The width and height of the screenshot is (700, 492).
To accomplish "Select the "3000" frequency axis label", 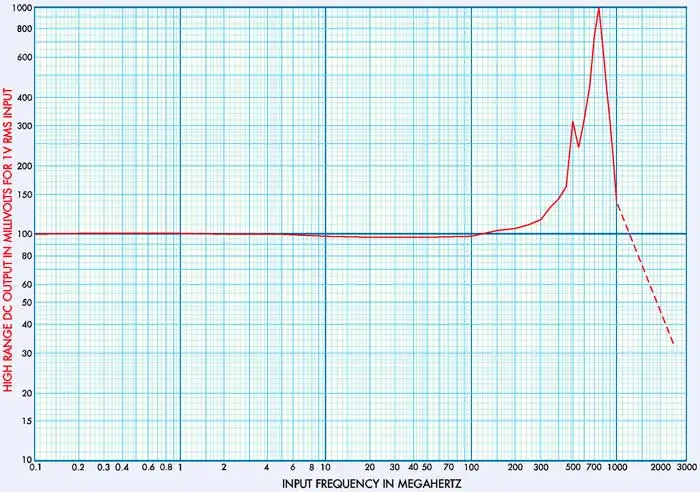I will (x=687, y=467).
